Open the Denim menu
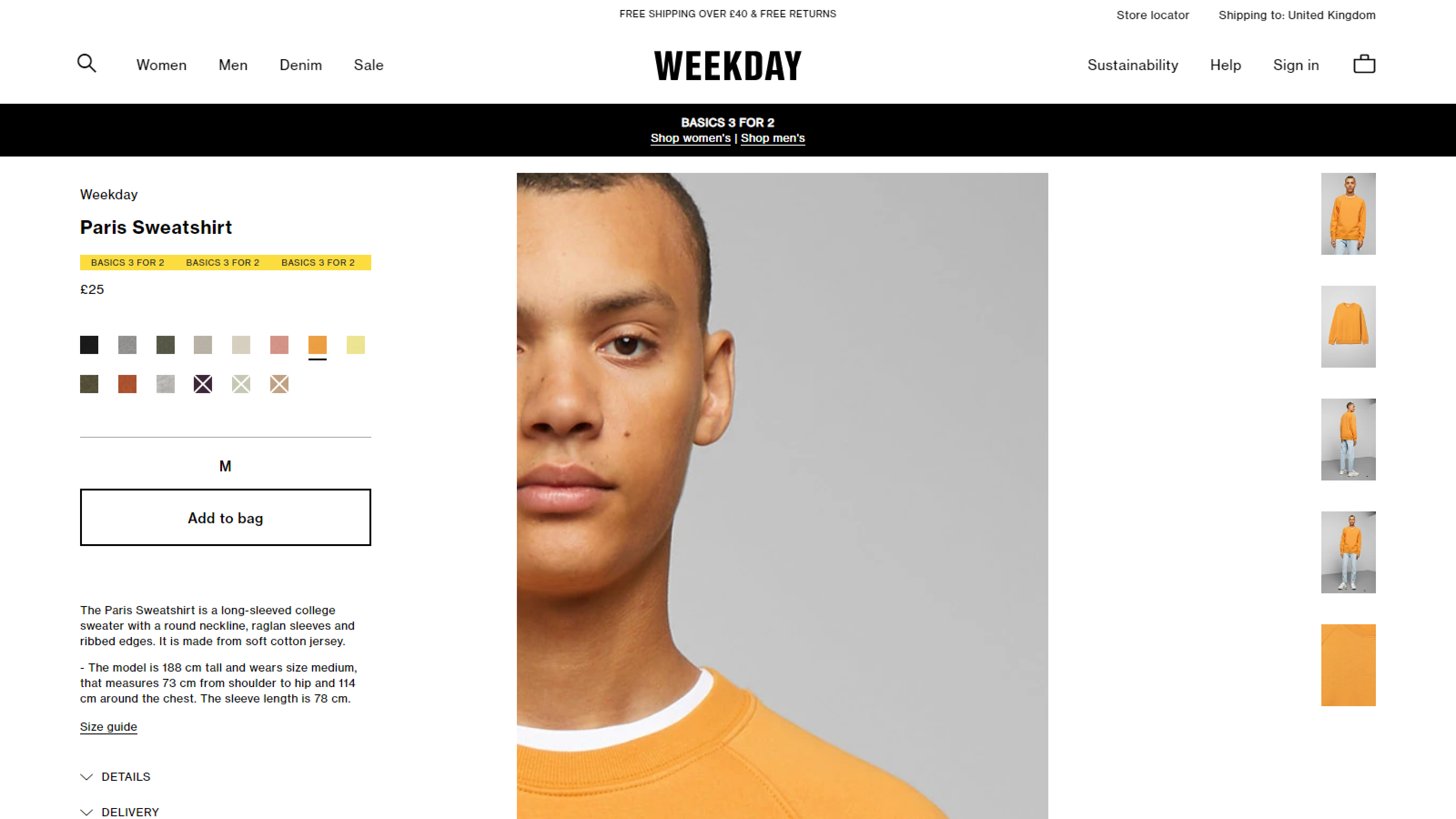Viewport: 1456px width, 819px height. click(x=301, y=65)
